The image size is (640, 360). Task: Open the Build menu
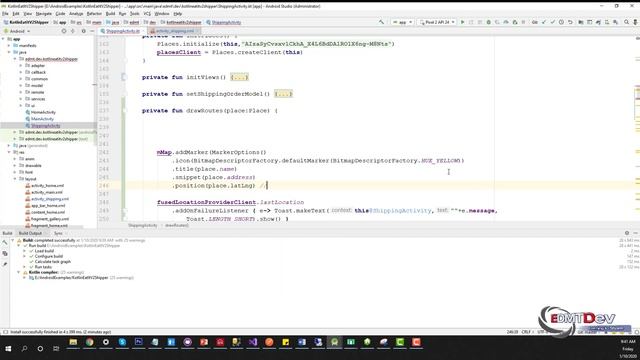pyautogui.click(x=110, y=14)
